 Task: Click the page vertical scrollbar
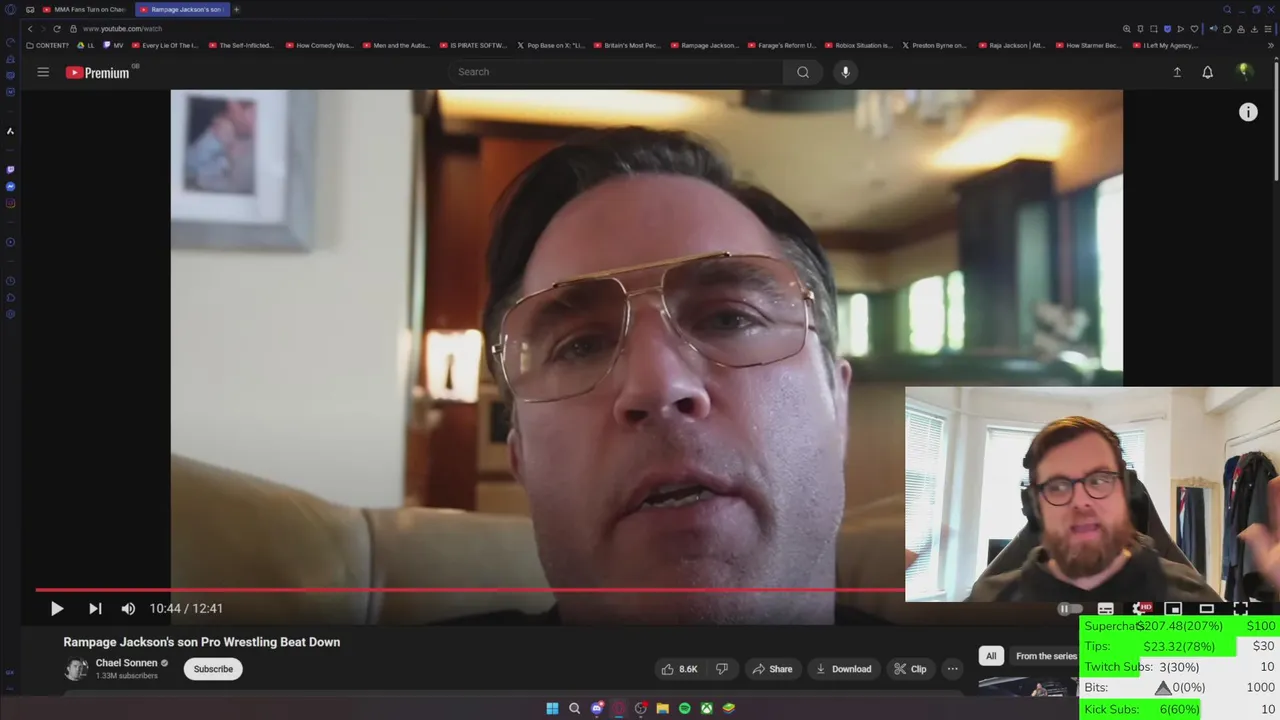pos(1275,120)
